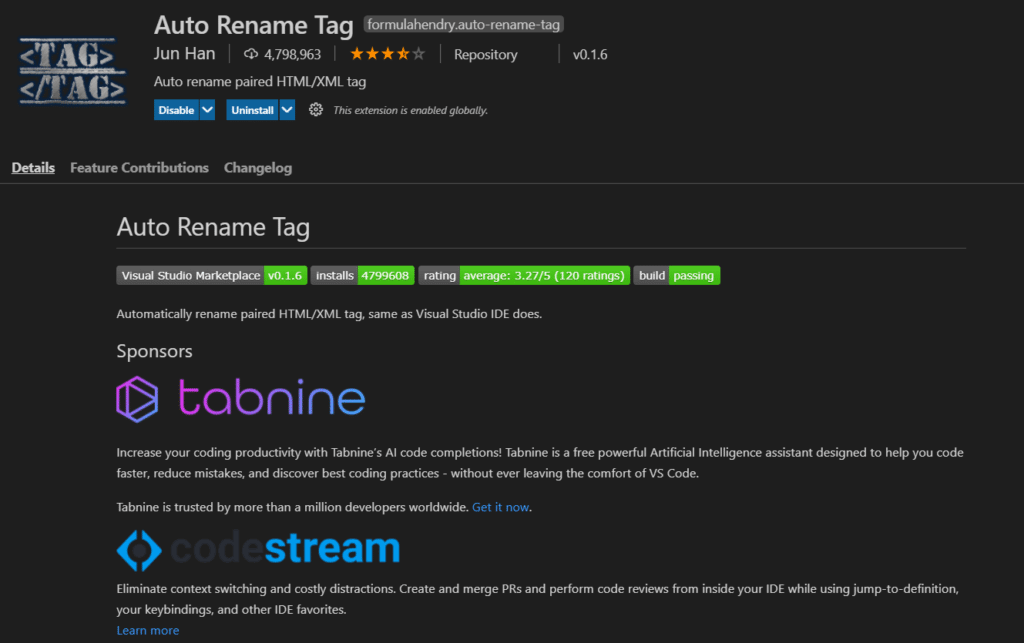Click the rating average 3.27/5 badge
This screenshot has height=643, width=1024.
pos(524,275)
